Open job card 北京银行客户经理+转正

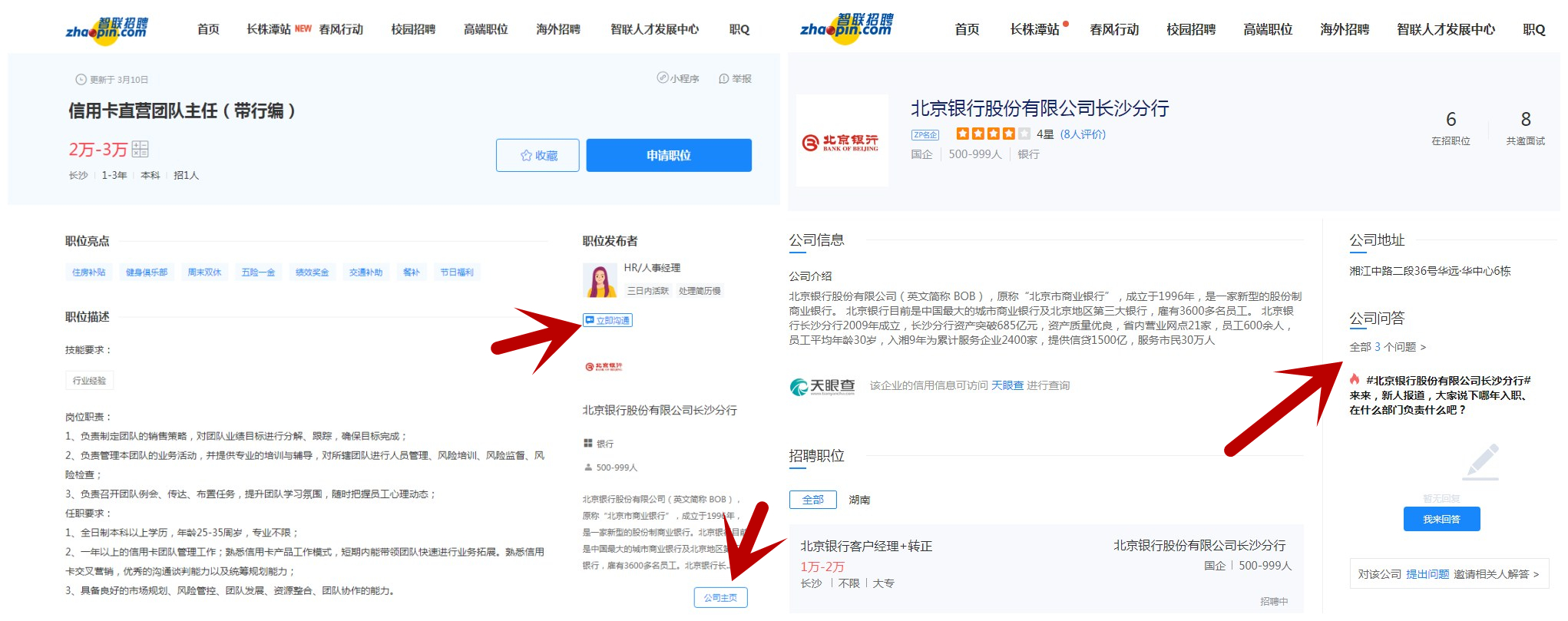pyautogui.click(x=1046, y=568)
